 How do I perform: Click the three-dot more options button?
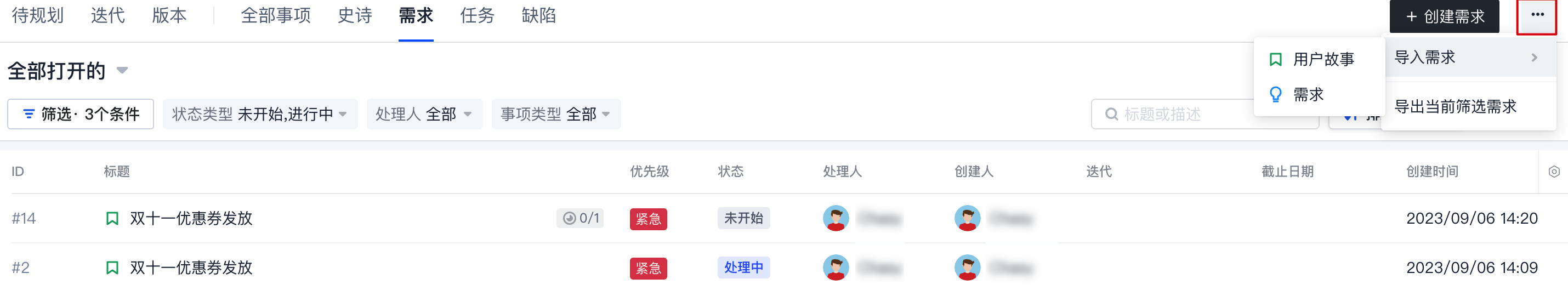(1537, 16)
